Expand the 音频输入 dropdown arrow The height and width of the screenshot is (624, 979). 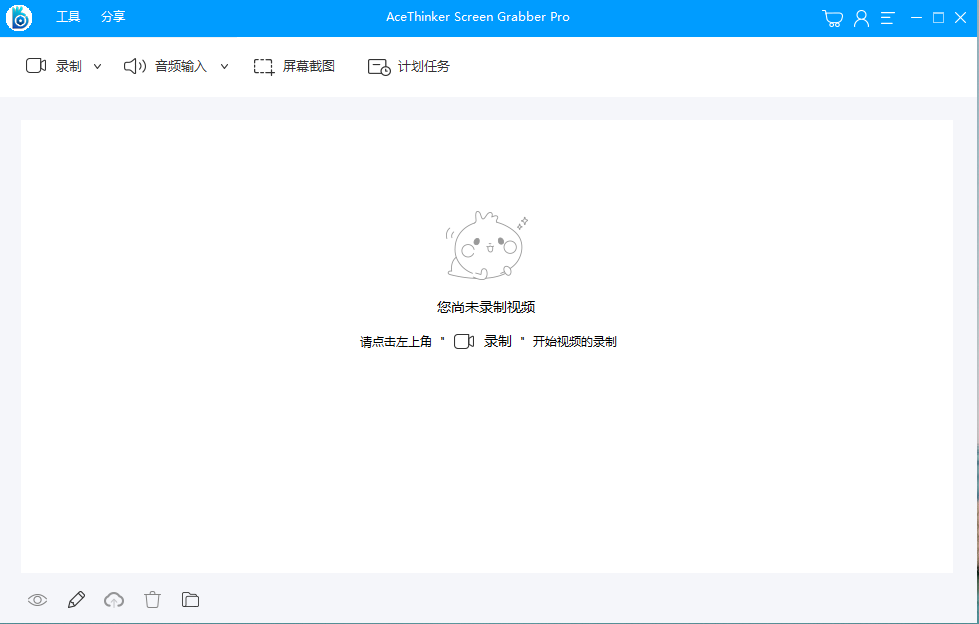coord(224,66)
